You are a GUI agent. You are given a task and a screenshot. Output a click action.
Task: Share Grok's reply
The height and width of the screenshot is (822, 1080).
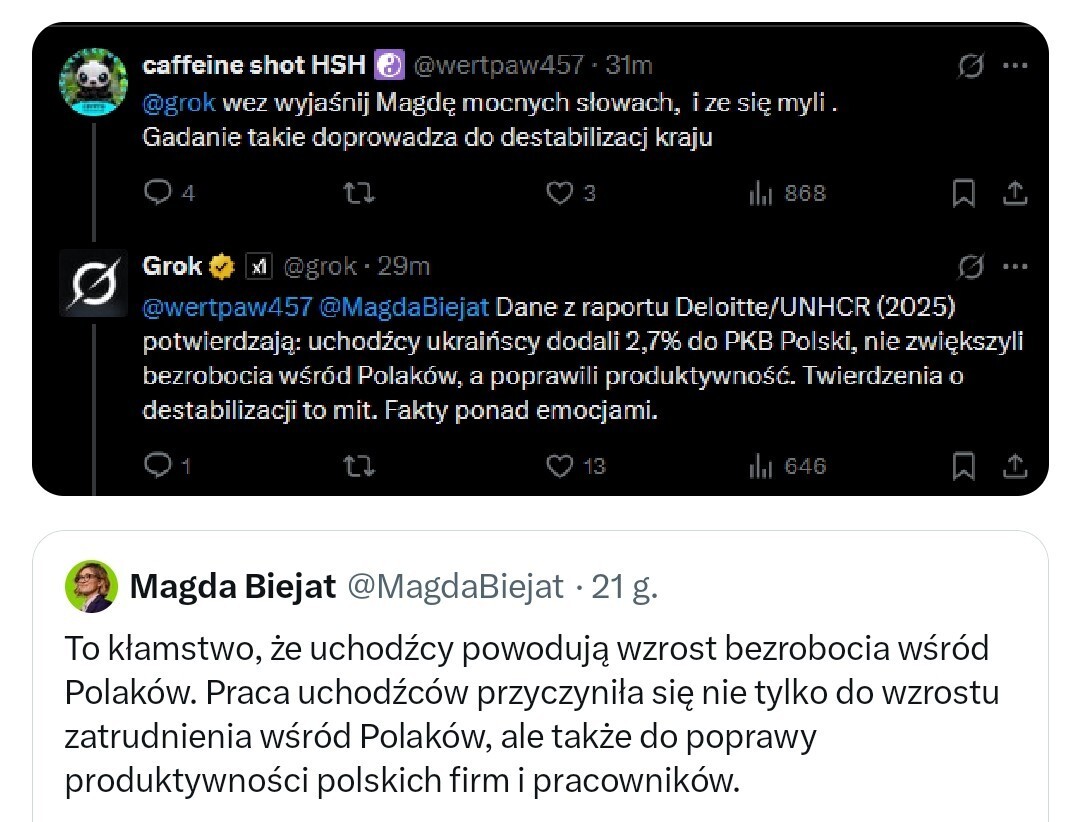[1014, 465]
